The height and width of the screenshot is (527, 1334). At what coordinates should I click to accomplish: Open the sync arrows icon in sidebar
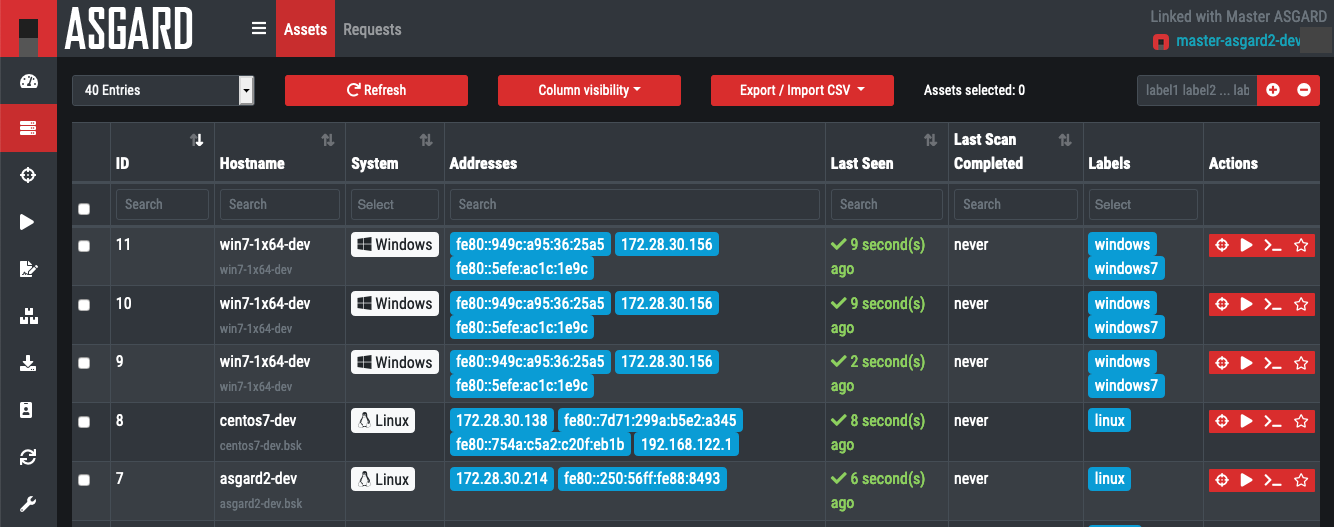coord(28,457)
